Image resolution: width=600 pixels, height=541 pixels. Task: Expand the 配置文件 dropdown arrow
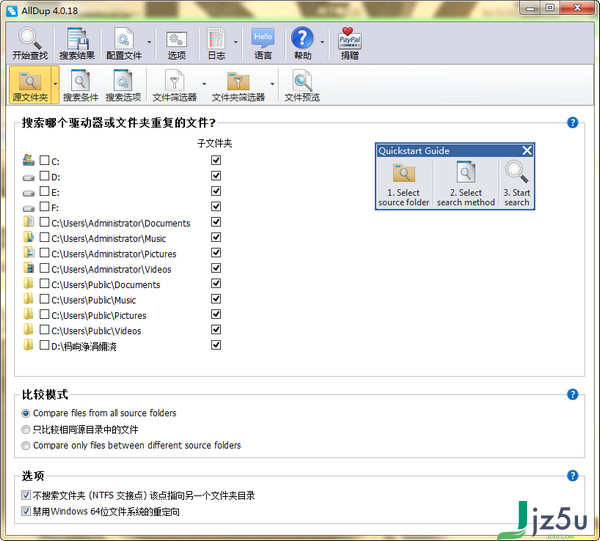149,42
